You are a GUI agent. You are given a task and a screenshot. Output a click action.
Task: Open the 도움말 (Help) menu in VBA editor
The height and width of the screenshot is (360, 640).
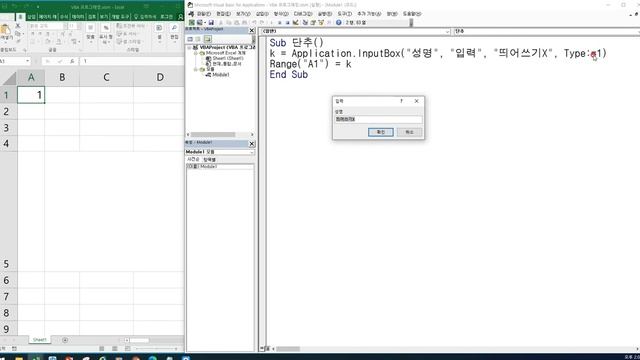[x=412, y=14]
